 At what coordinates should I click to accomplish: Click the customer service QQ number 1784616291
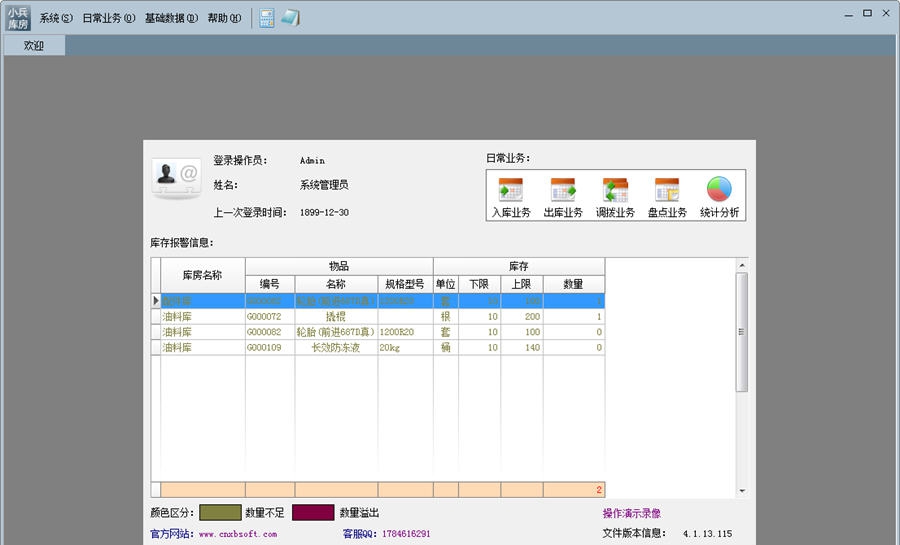click(x=406, y=534)
